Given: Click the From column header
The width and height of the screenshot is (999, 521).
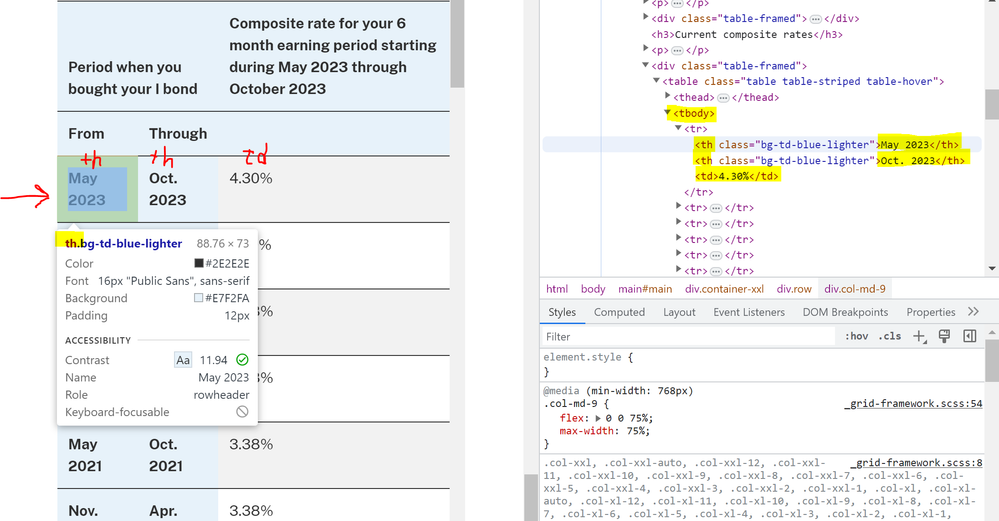Looking at the screenshot, I should pos(97,134).
